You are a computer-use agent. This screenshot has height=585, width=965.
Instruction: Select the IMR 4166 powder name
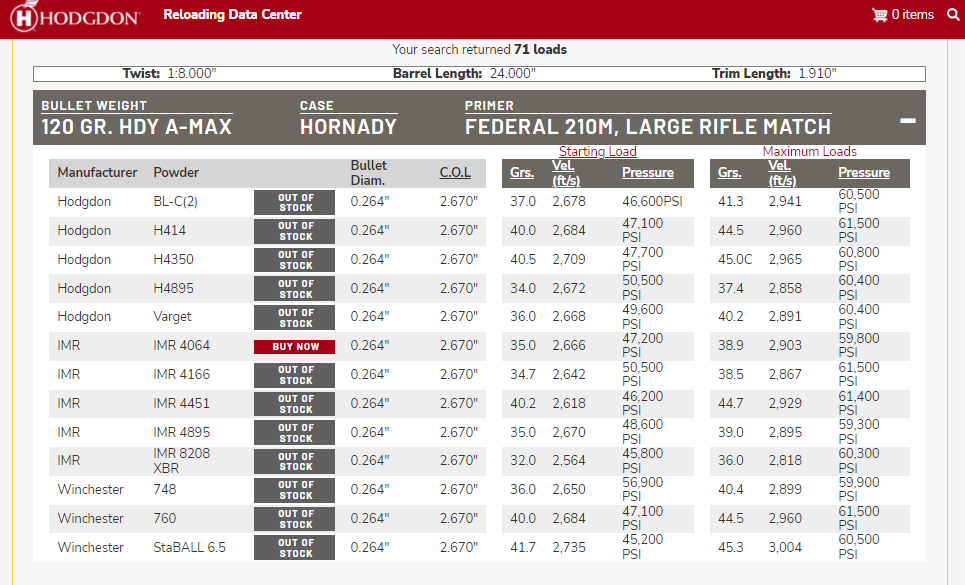click(x=182, y=375)
